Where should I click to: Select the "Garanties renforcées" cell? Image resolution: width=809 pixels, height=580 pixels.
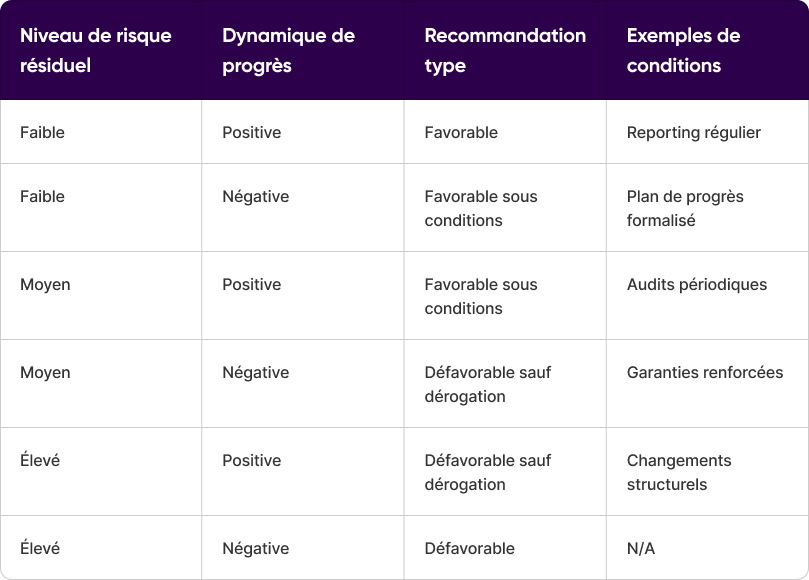[704, 372]
